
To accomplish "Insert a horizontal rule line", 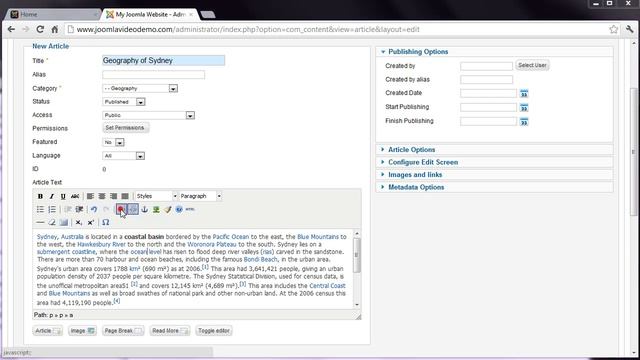I will tap(40, 222).
